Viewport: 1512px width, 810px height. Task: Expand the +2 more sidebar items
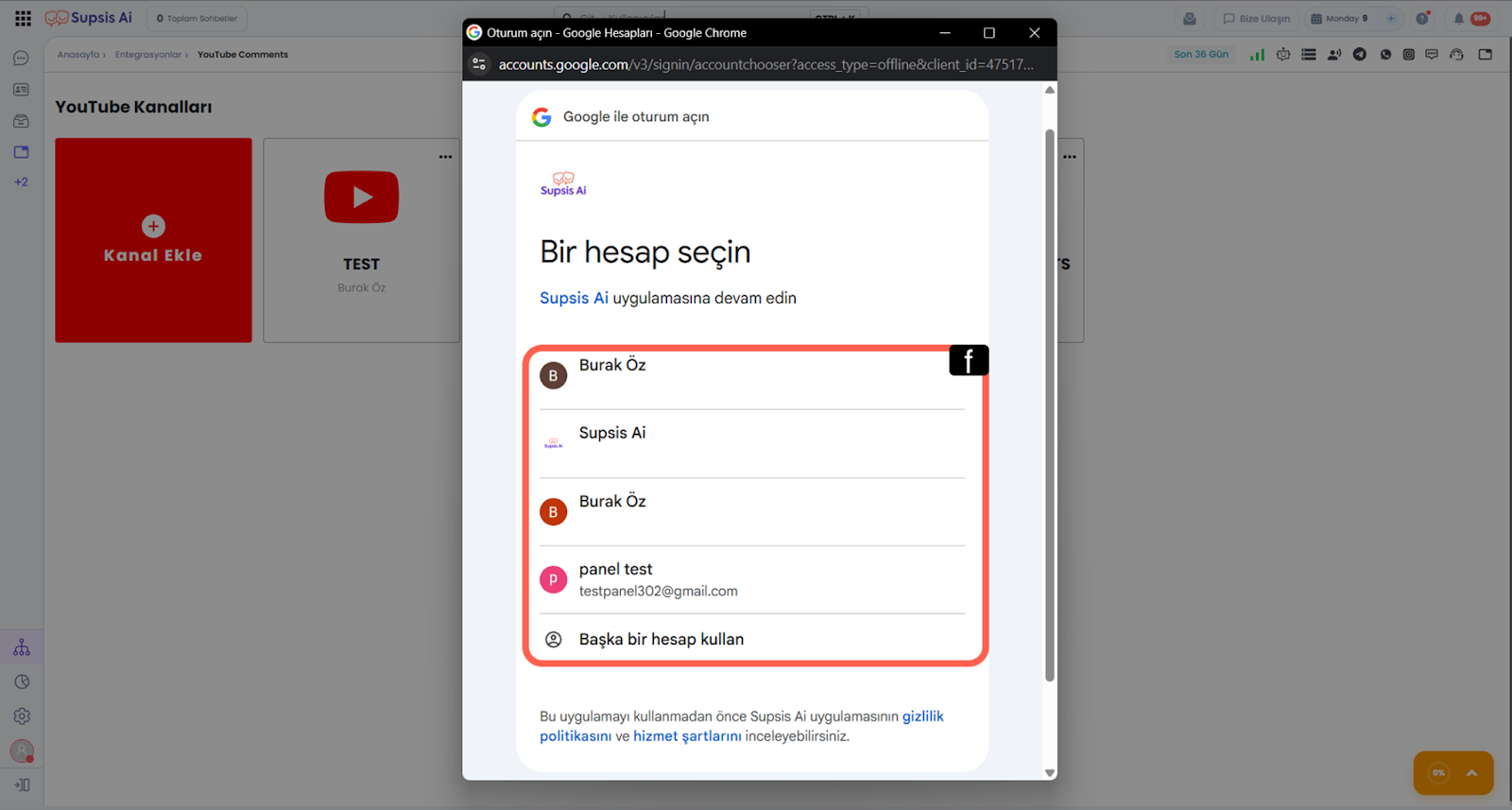[x=21, y=182]
